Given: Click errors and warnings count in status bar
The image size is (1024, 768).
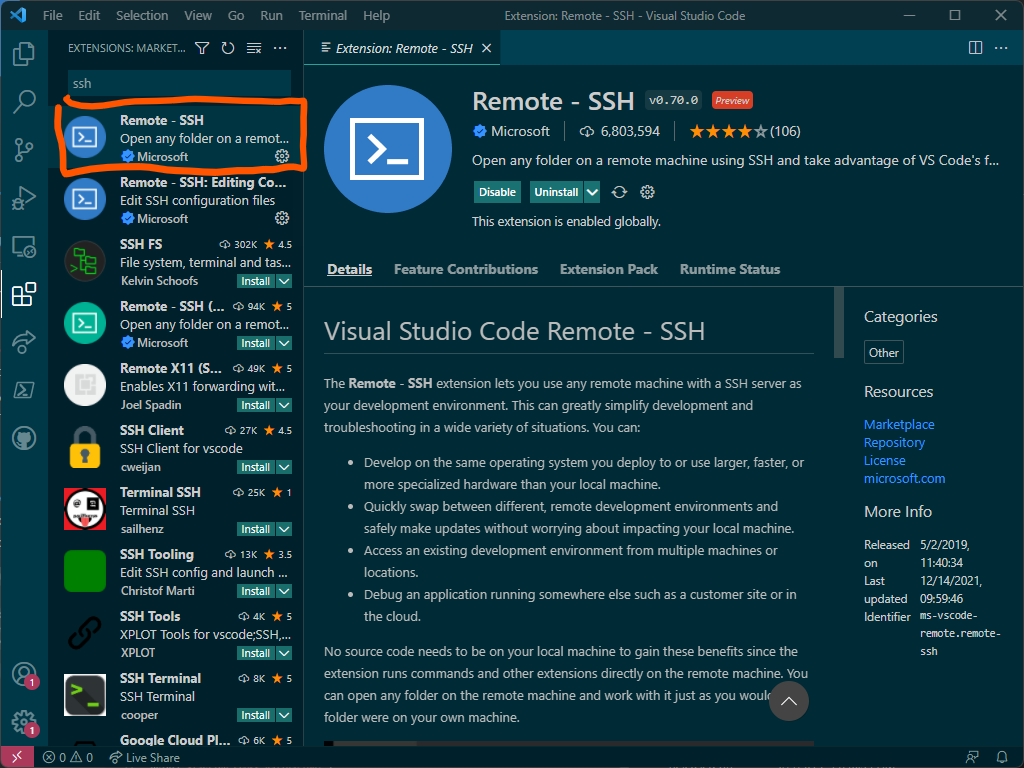Looking at the screenshot, I should tap(67, 758).
